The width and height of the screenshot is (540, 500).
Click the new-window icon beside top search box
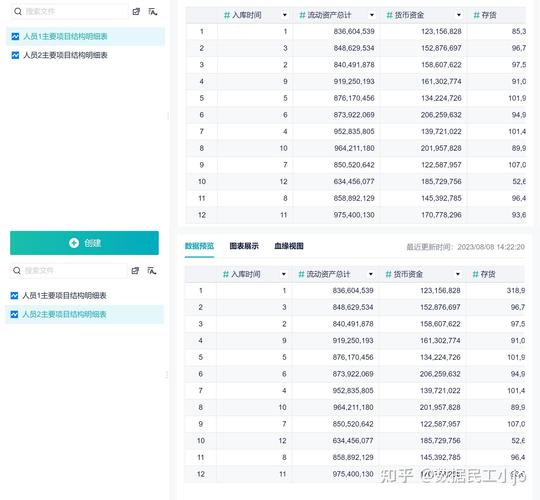pos(136,12)
